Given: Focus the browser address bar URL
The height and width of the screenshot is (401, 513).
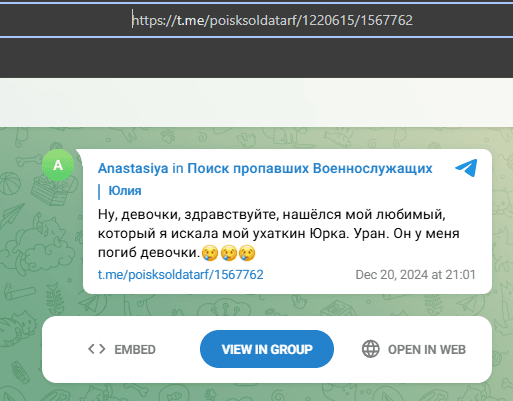Looking at the screenshot, I should tap(272, 20).
